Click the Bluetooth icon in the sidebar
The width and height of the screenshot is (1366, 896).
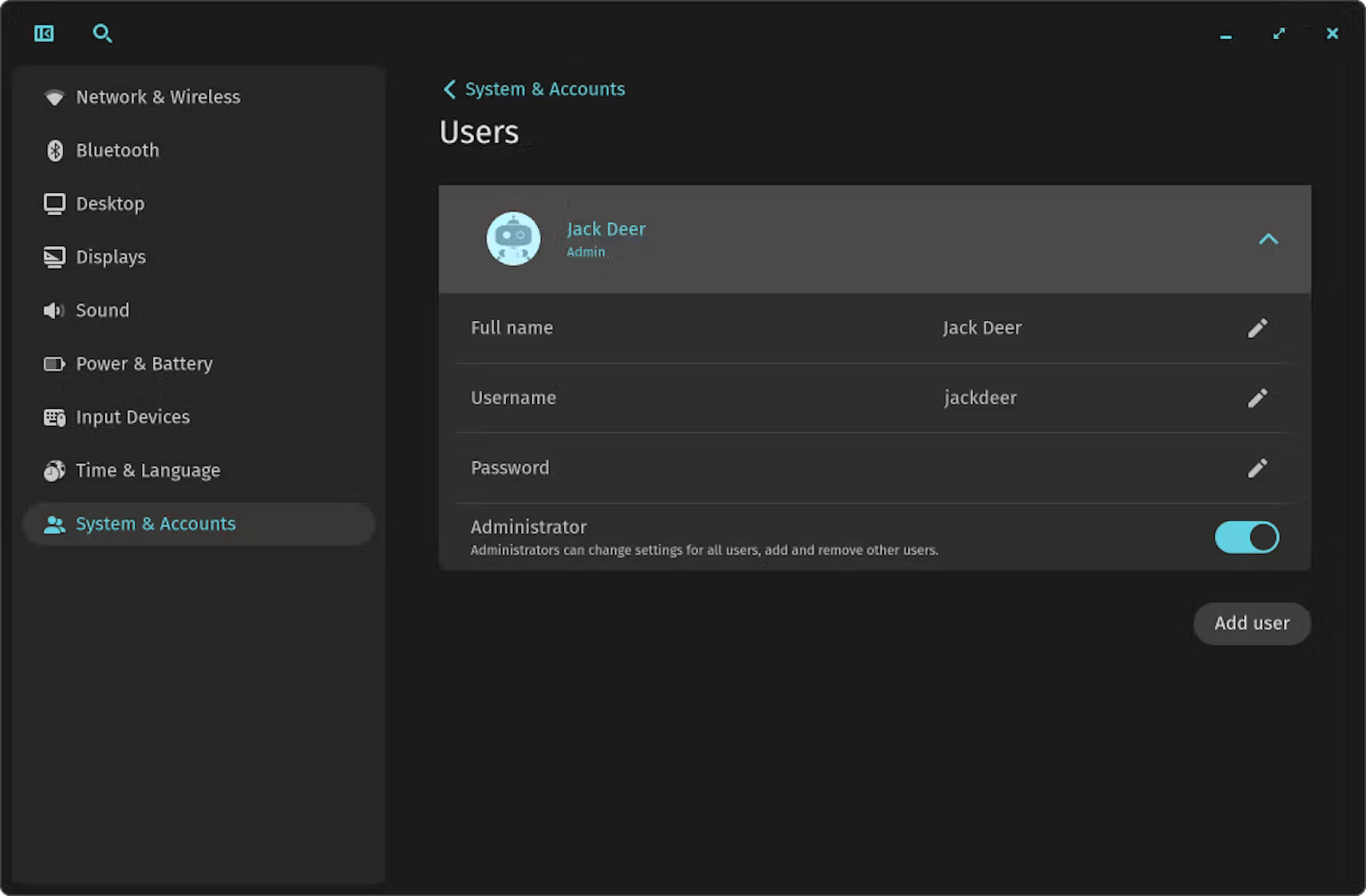point(54,150)
